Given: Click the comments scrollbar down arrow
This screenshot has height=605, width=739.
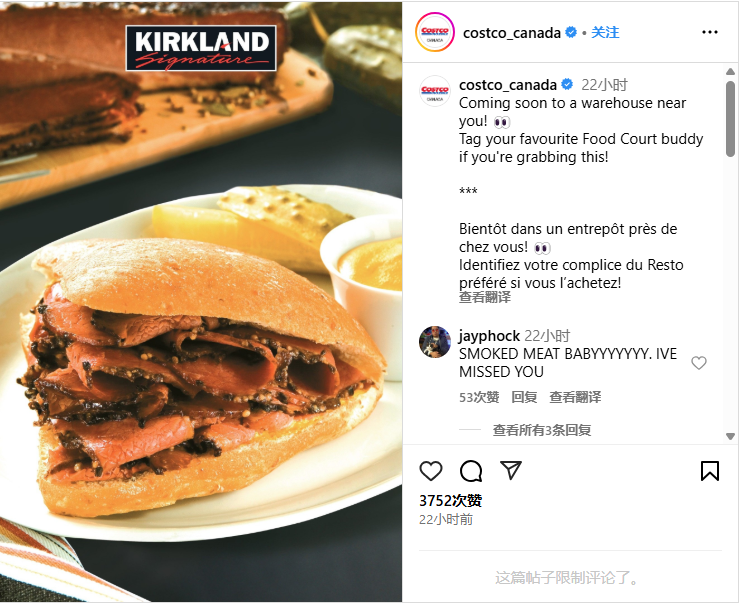Looking at the screenshot, I should (x=730, y=436).
